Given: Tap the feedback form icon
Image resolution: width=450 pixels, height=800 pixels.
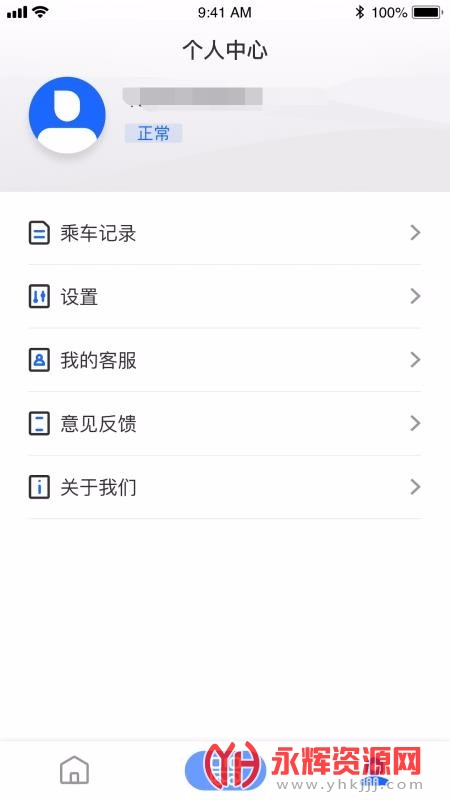Looking at the screenshot, I should click(x=39, y=423).
